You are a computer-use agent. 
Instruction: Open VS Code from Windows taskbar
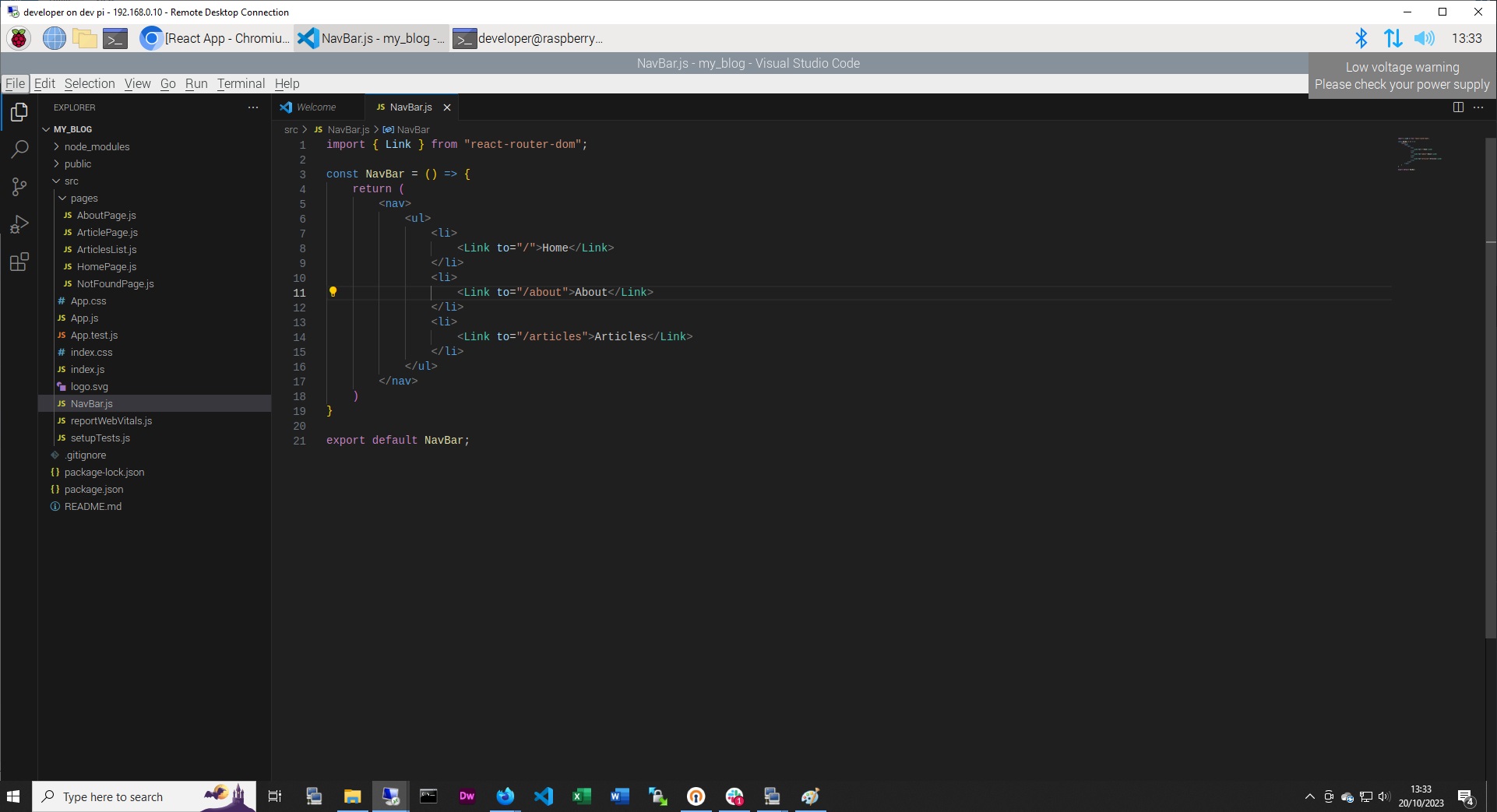[x=544, y=796]
